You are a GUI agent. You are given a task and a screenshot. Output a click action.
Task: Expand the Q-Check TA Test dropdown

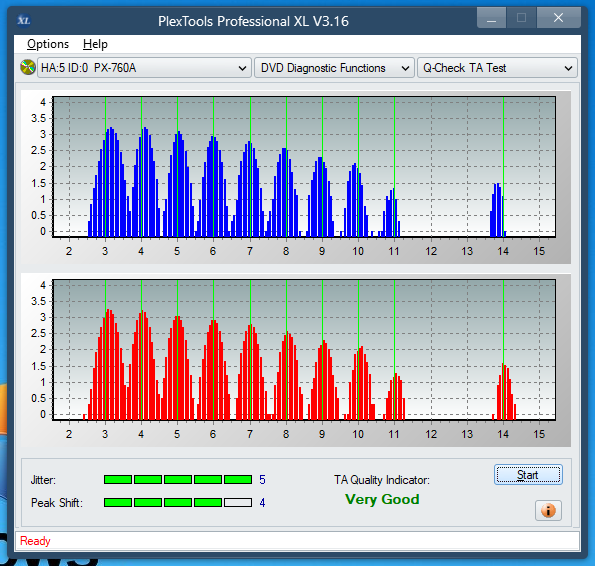tap(497, 68)
